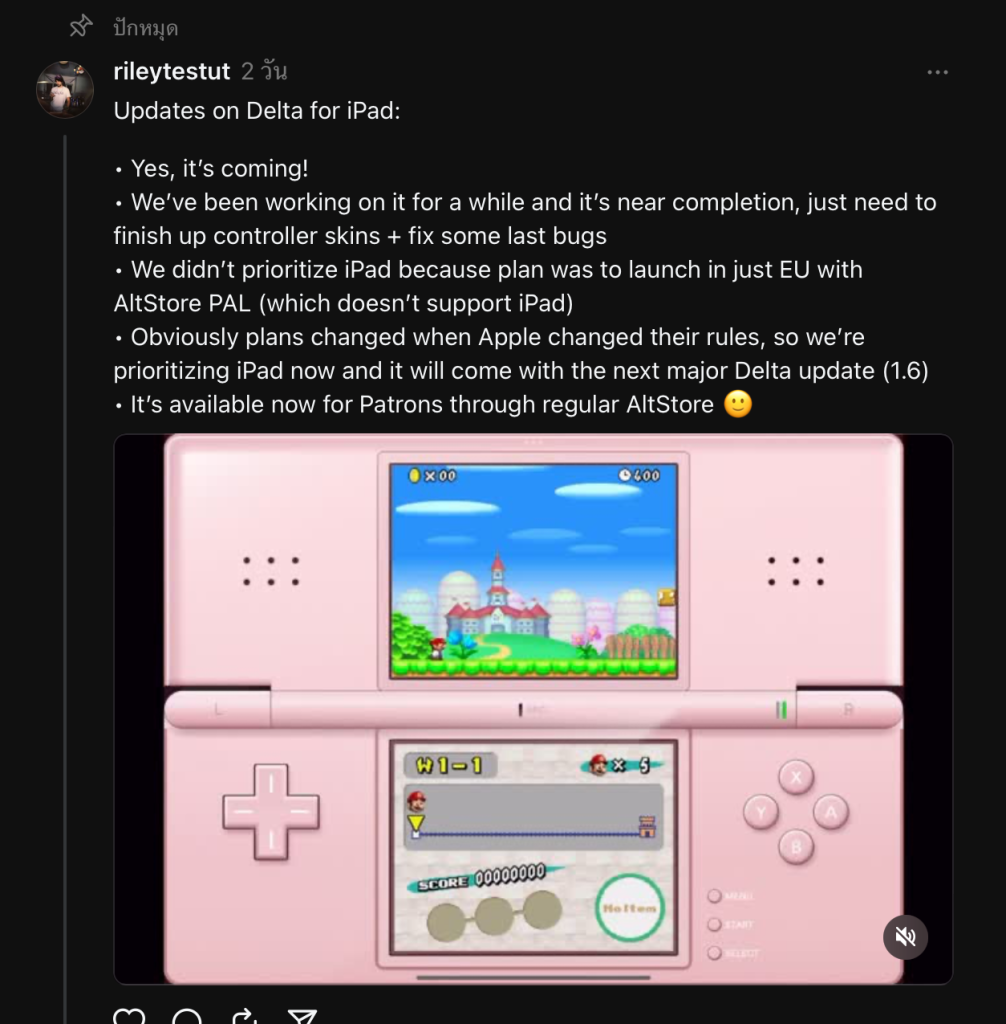The height and width of the screenshot is (1024, 1006).
Task: Click the 2 วัน timestamp
Action: click(264, 71)
